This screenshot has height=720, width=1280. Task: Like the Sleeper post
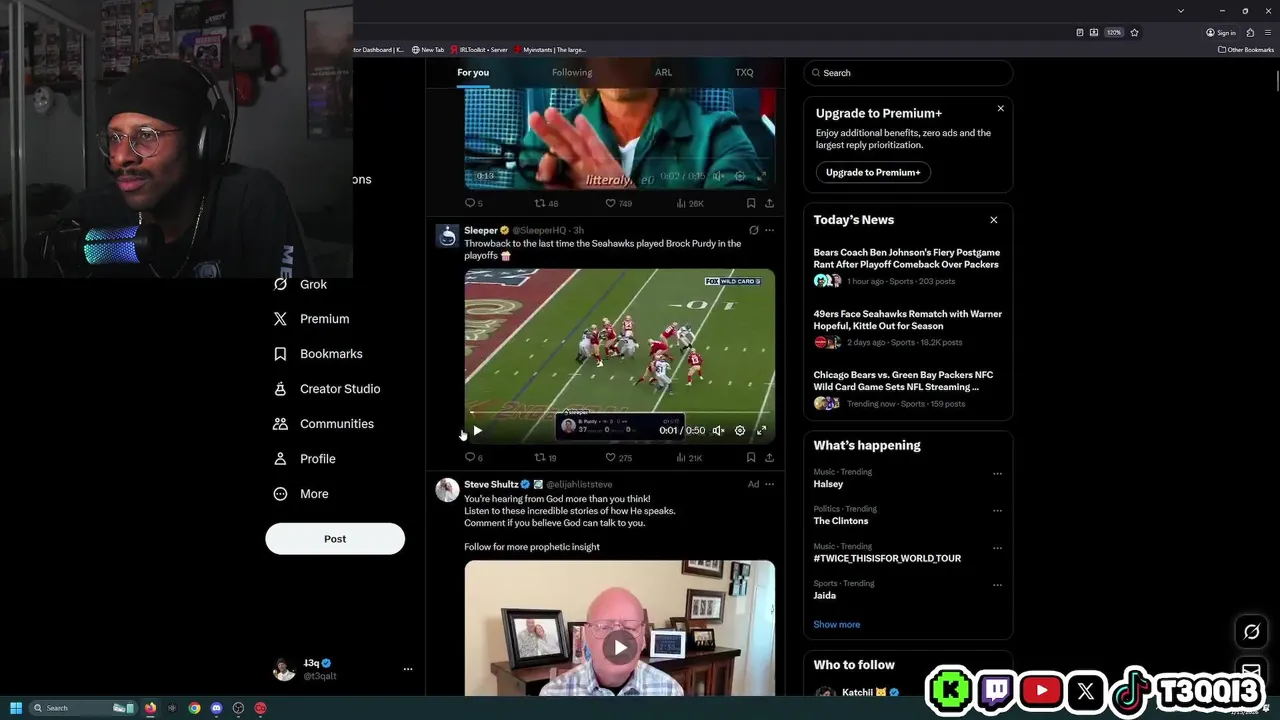click(x=619, y=457)
